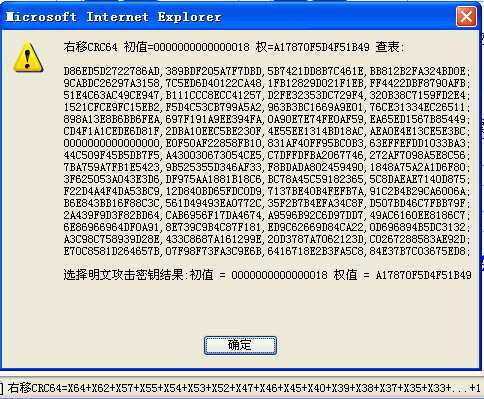Viewport: 484px width, 399px height.
Task: Click the table value starting with 07F98F73
Action: point(213,251)
